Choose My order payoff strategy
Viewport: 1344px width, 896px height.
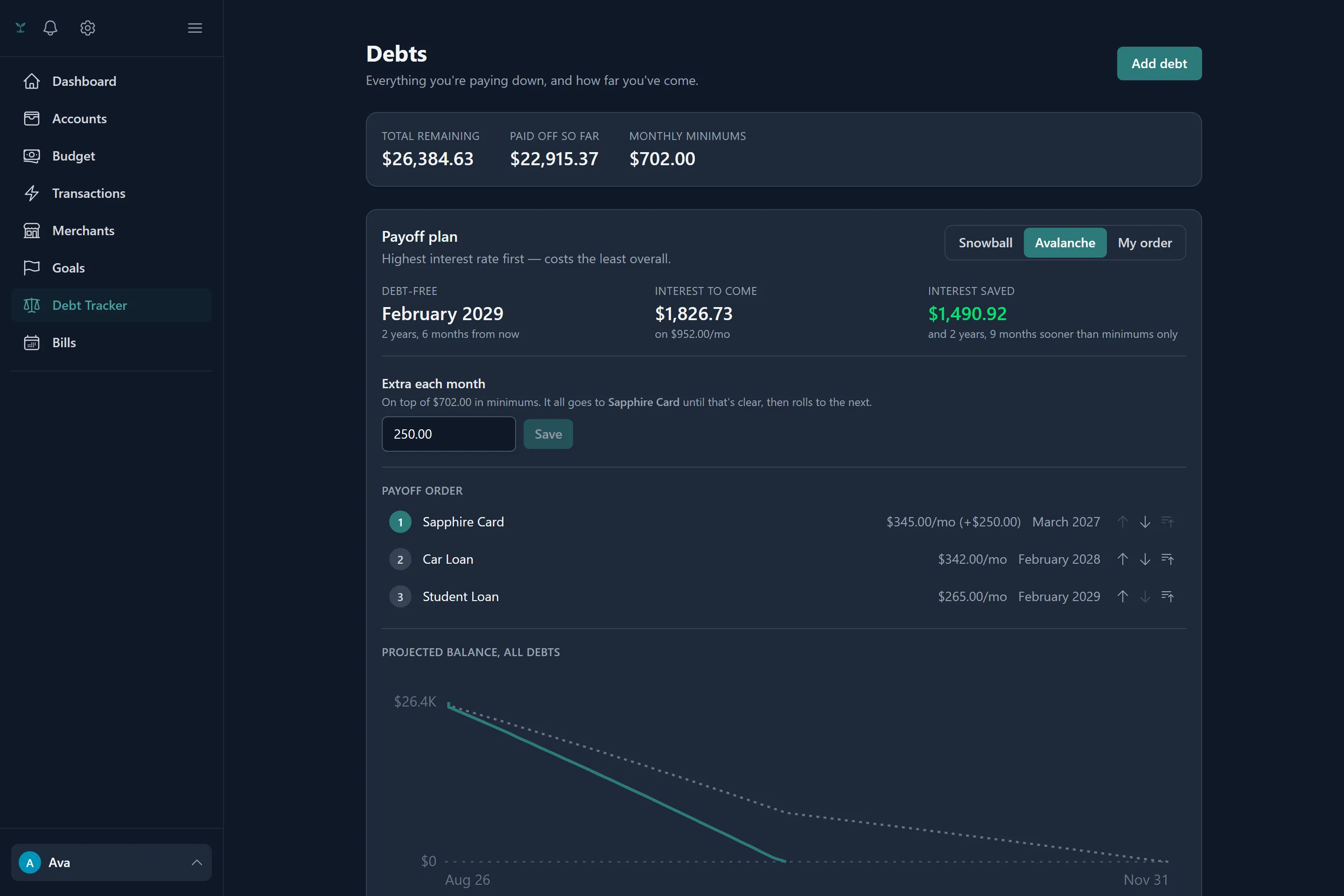click(x=1145, y=243)
